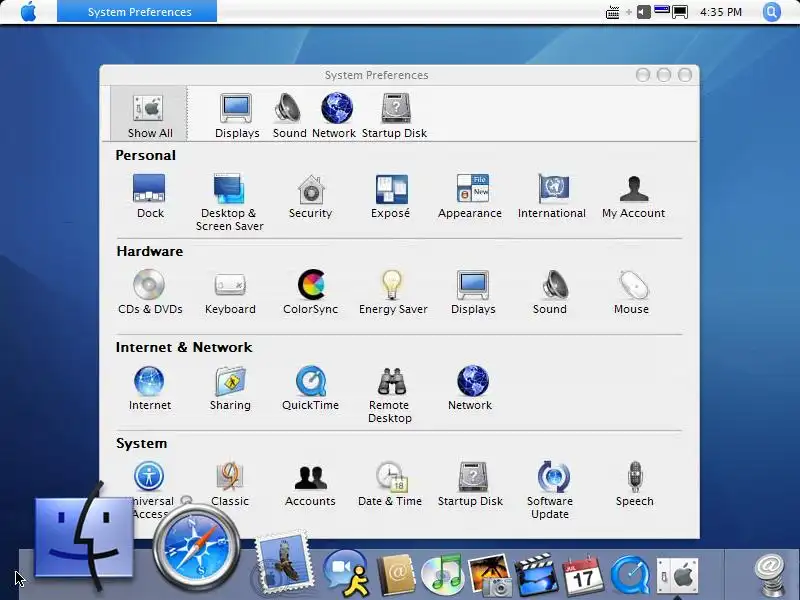This screenshot has height=600, width=800.
Task: Open the Universal Access preference pane
Action: click(x=149, y=490)
